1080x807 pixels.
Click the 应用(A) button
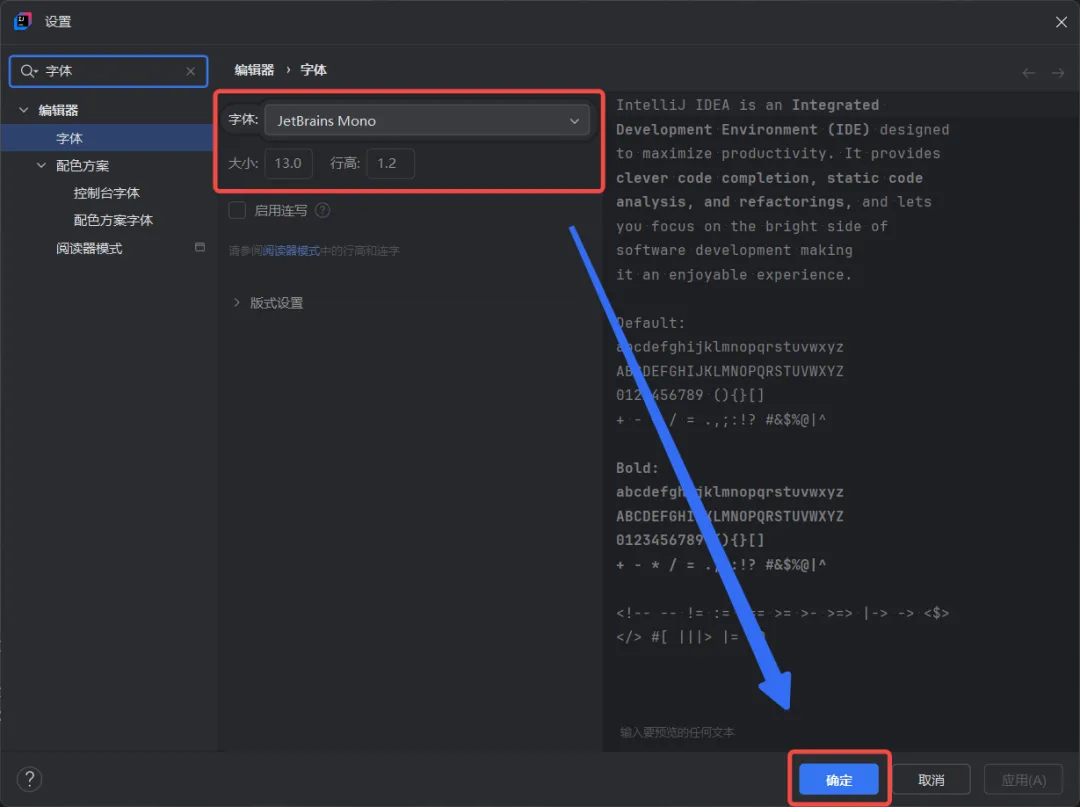(1024, 780)
